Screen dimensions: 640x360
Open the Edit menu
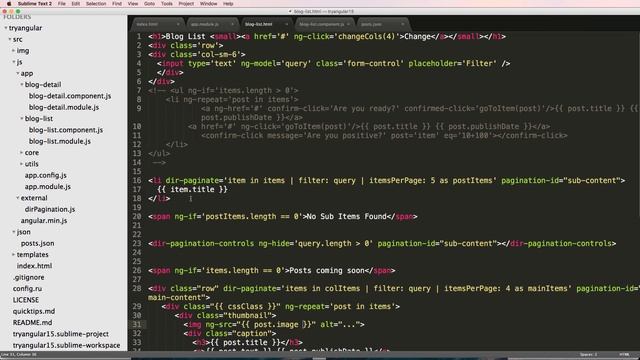(76, 4)
